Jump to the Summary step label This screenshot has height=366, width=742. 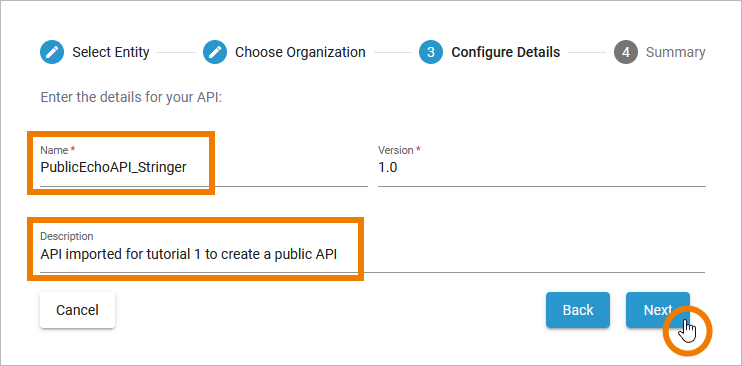(675, 52)
